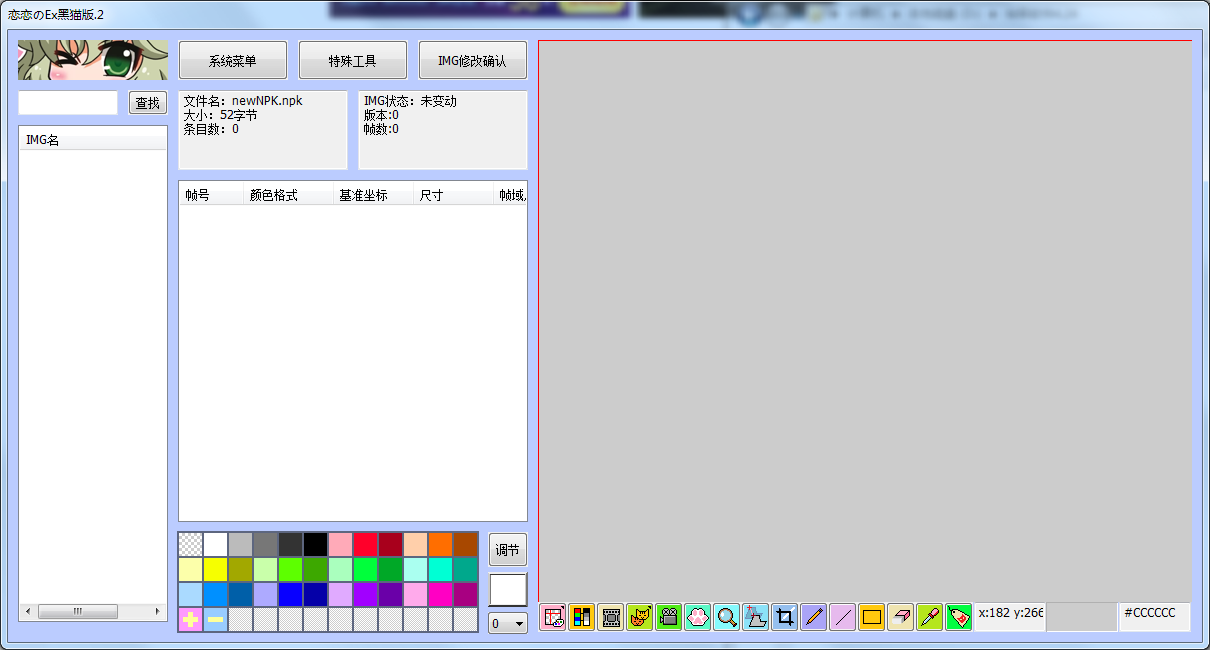
Task: Pick the brown color swatch
Action: click(x=465, y=544)
